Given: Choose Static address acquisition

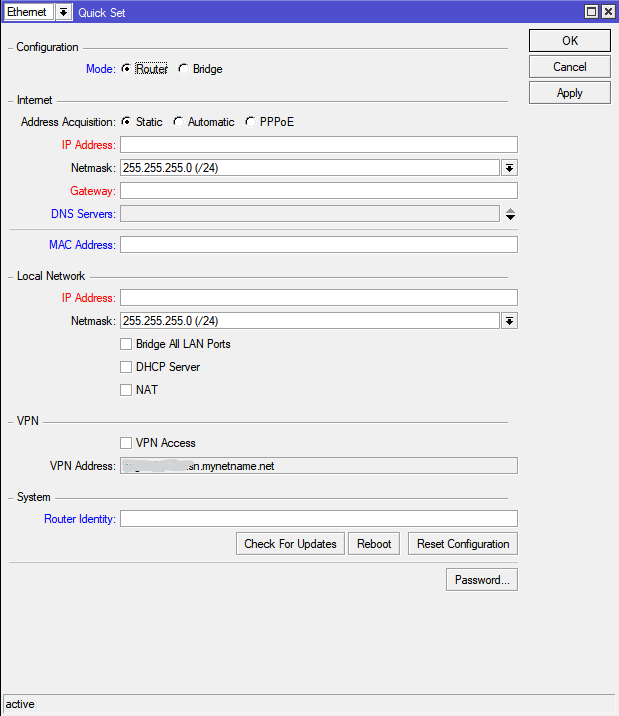Looking at the screenshot, I should coord(126,122).
